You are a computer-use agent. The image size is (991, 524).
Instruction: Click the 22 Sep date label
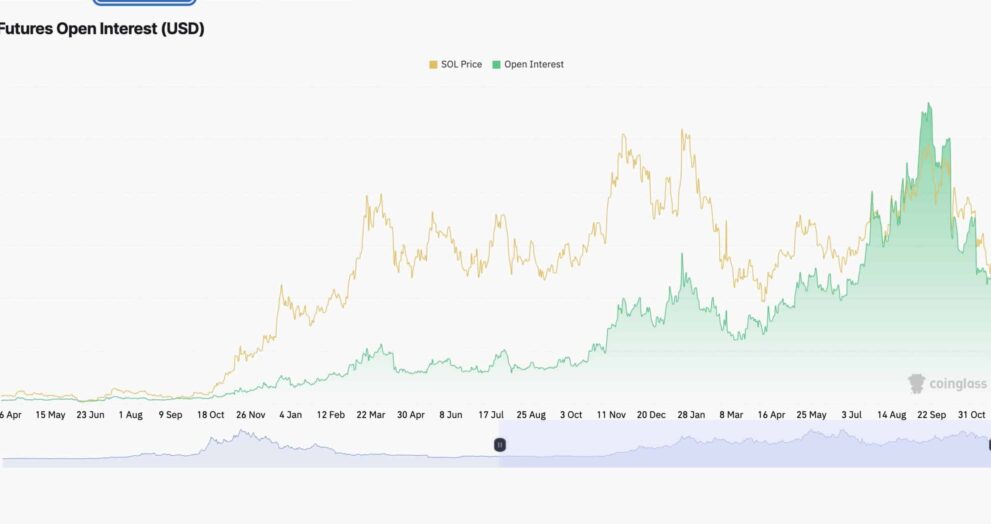click(x=932, y=414)
